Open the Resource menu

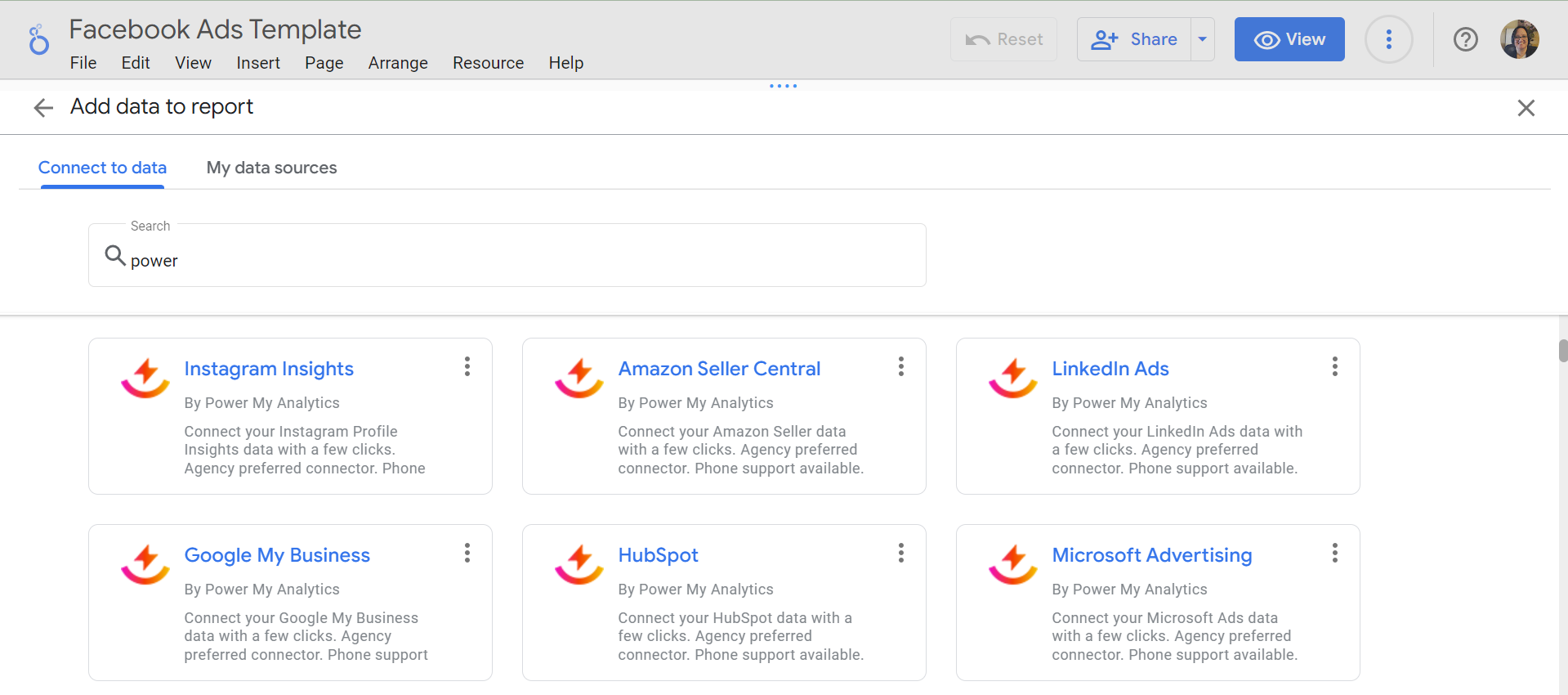488,63
